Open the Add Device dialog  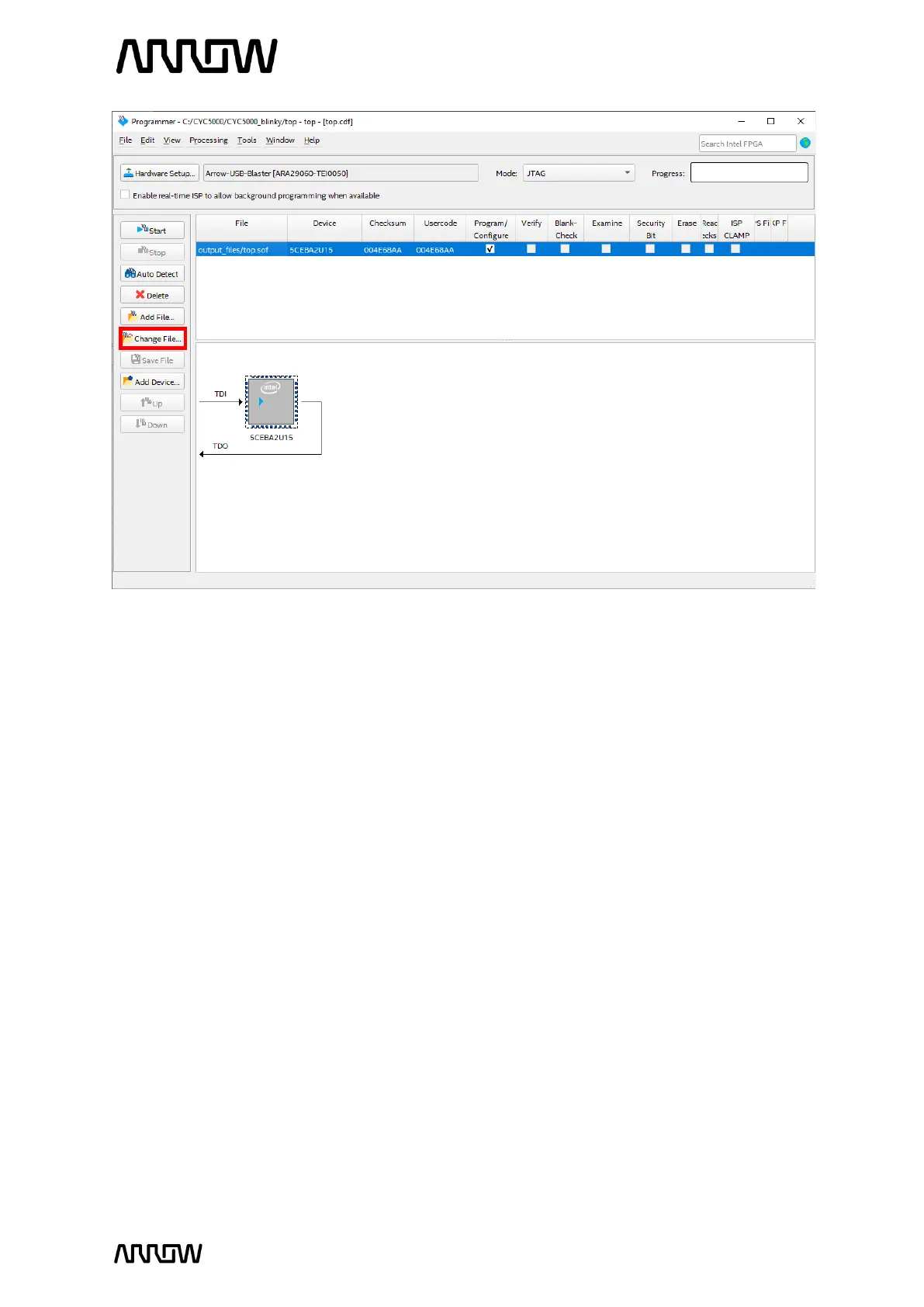point(152,382)
